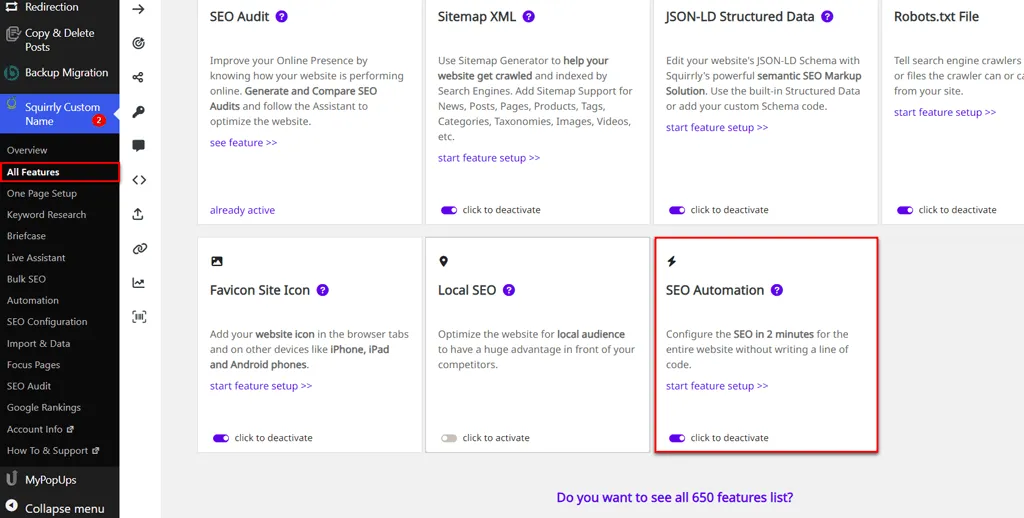Image resolution: width=1024 pixels, height=518 pixels.
Task: Open Focus Pages
Action: pyautogui.click(x=33, y=364)
